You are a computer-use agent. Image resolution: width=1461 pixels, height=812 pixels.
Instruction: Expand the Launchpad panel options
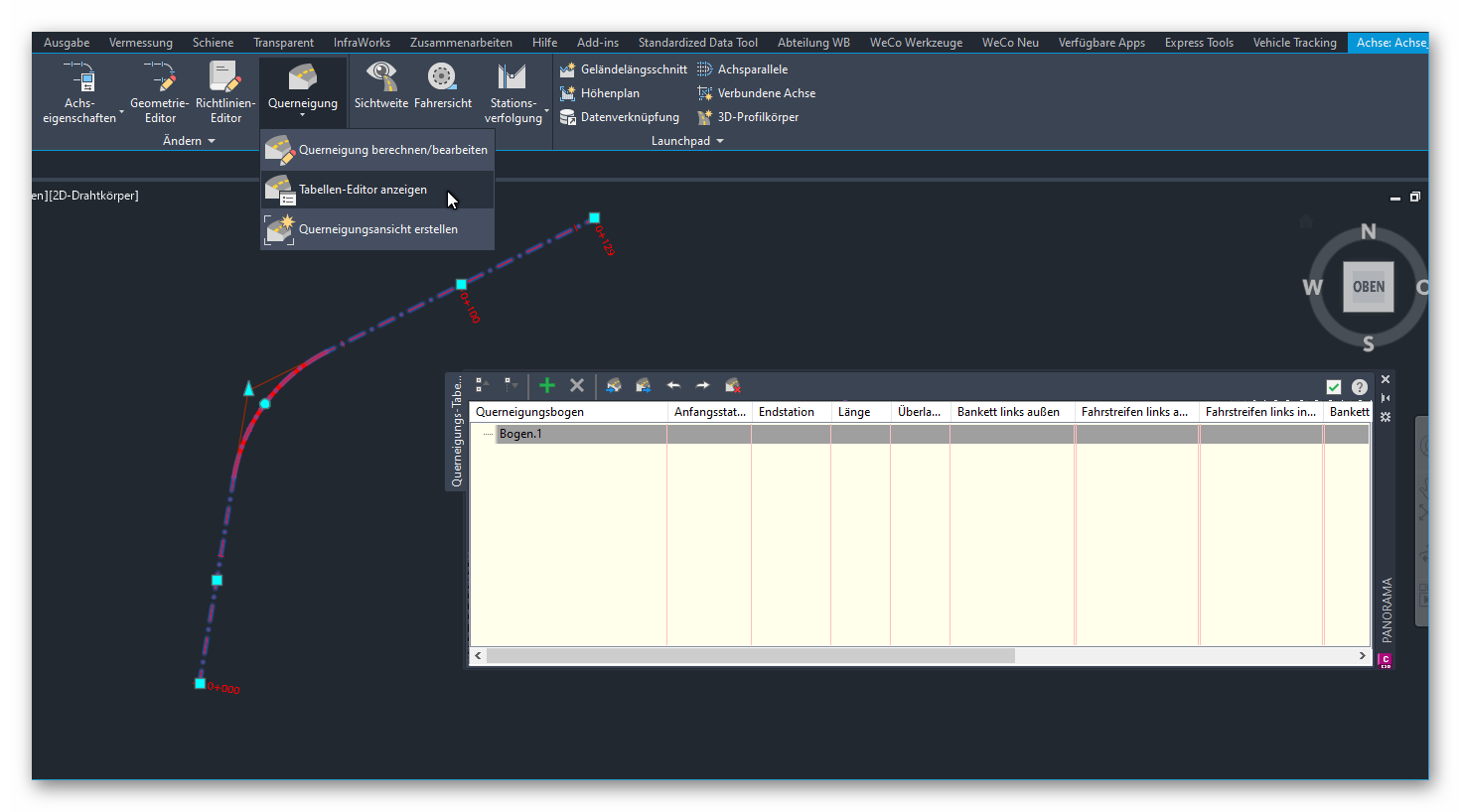pyautogui.click(x=718, y=140)
